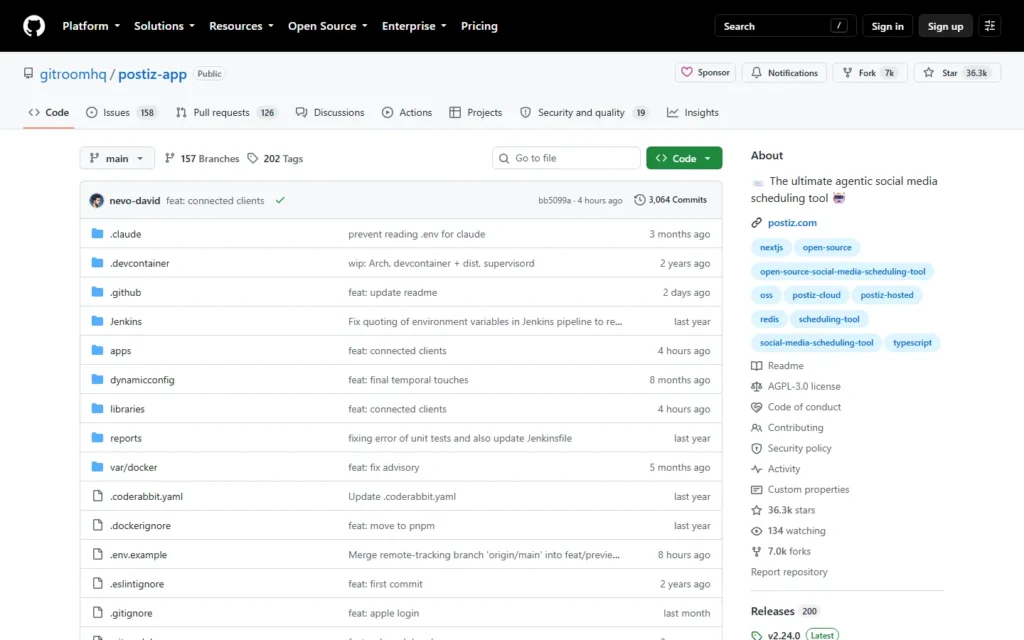Screen dimensions: 1024x640
Task: Click the book icon next to Readme
Action: tap(756, 366)
